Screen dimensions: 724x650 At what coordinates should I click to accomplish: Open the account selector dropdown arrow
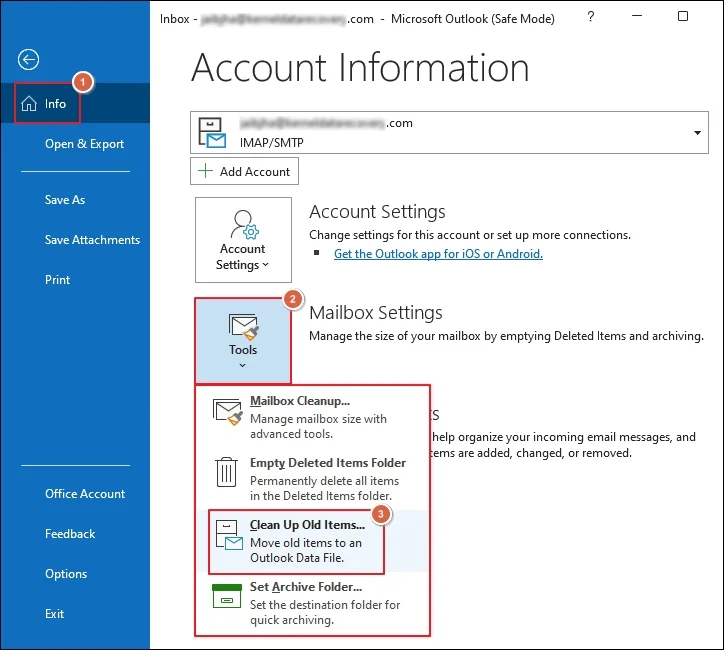pos(697,133)
